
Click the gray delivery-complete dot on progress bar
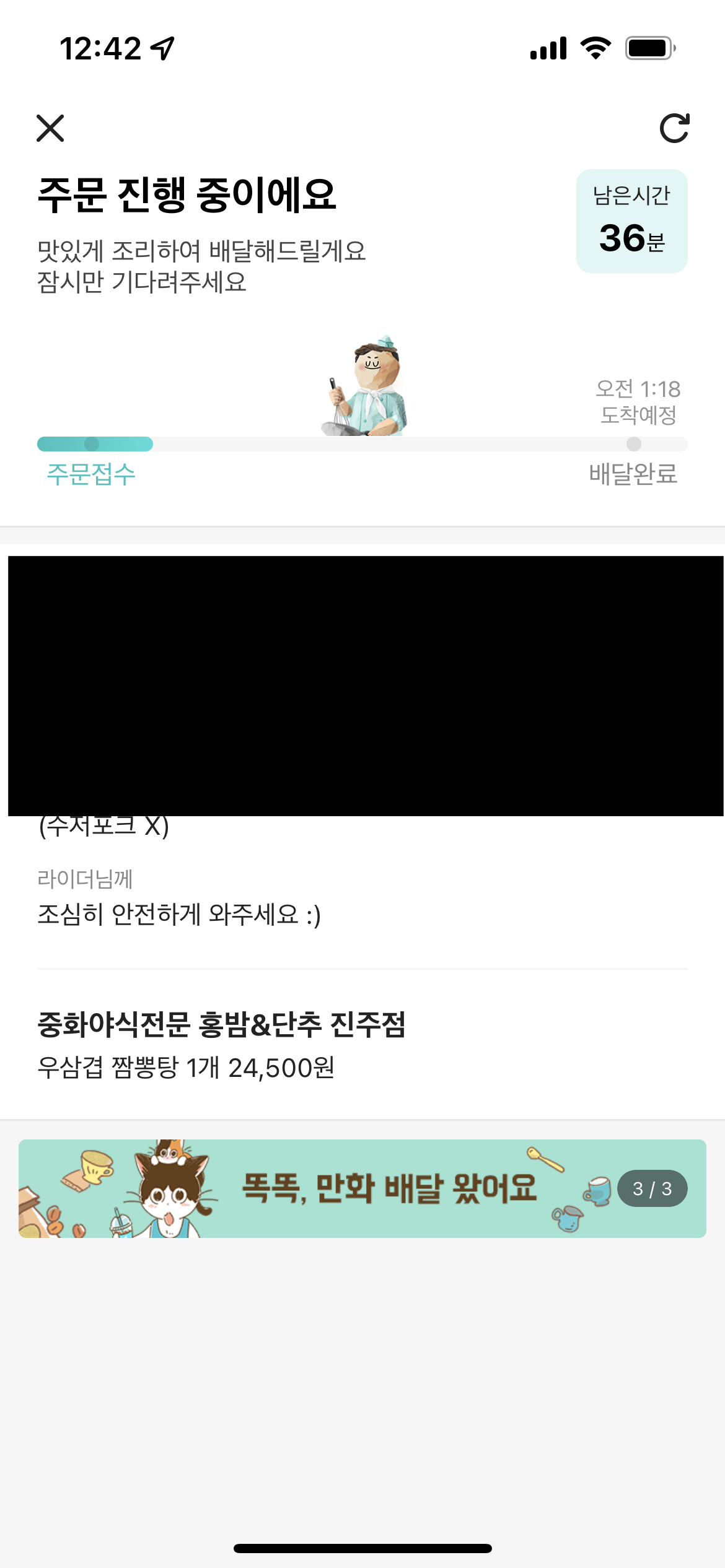pos(633,444)
